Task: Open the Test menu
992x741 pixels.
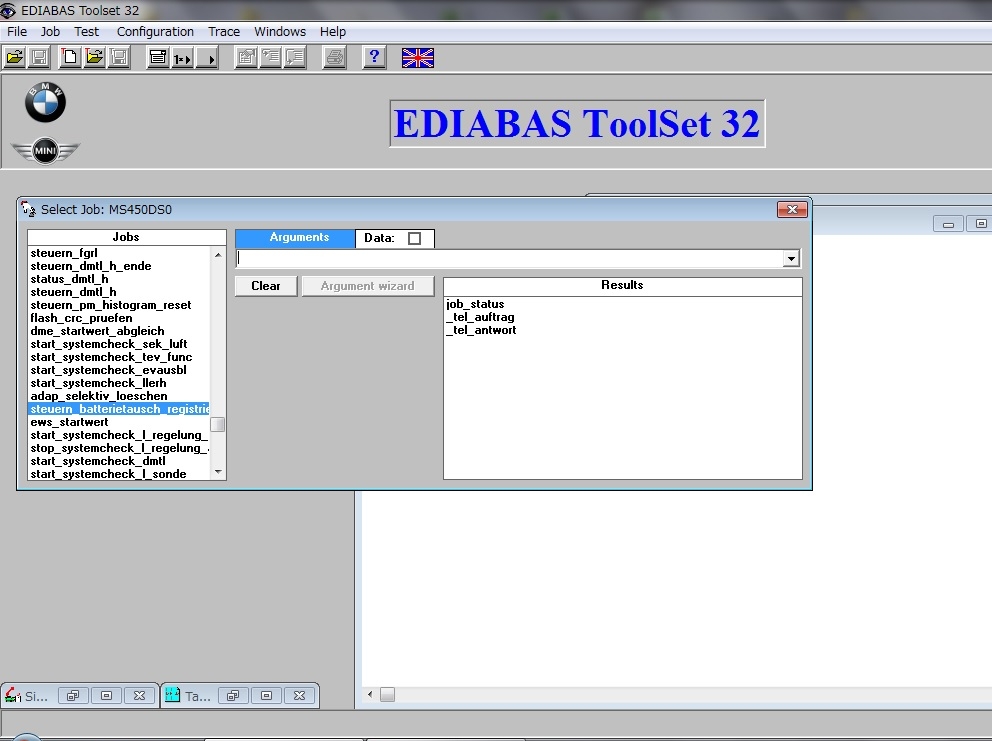Action: pos(86,32)
